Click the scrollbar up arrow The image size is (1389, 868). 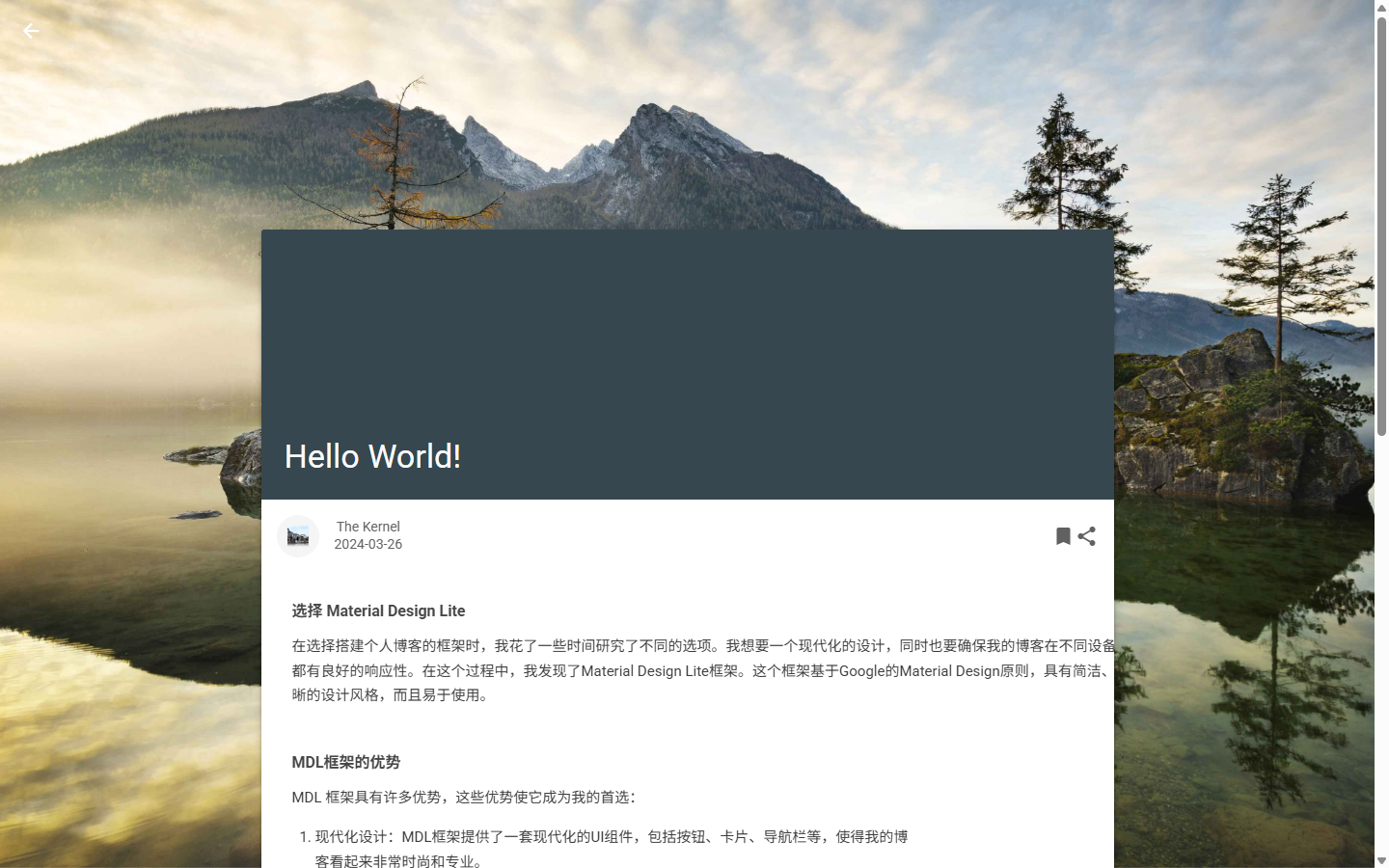pos(1381,7)
